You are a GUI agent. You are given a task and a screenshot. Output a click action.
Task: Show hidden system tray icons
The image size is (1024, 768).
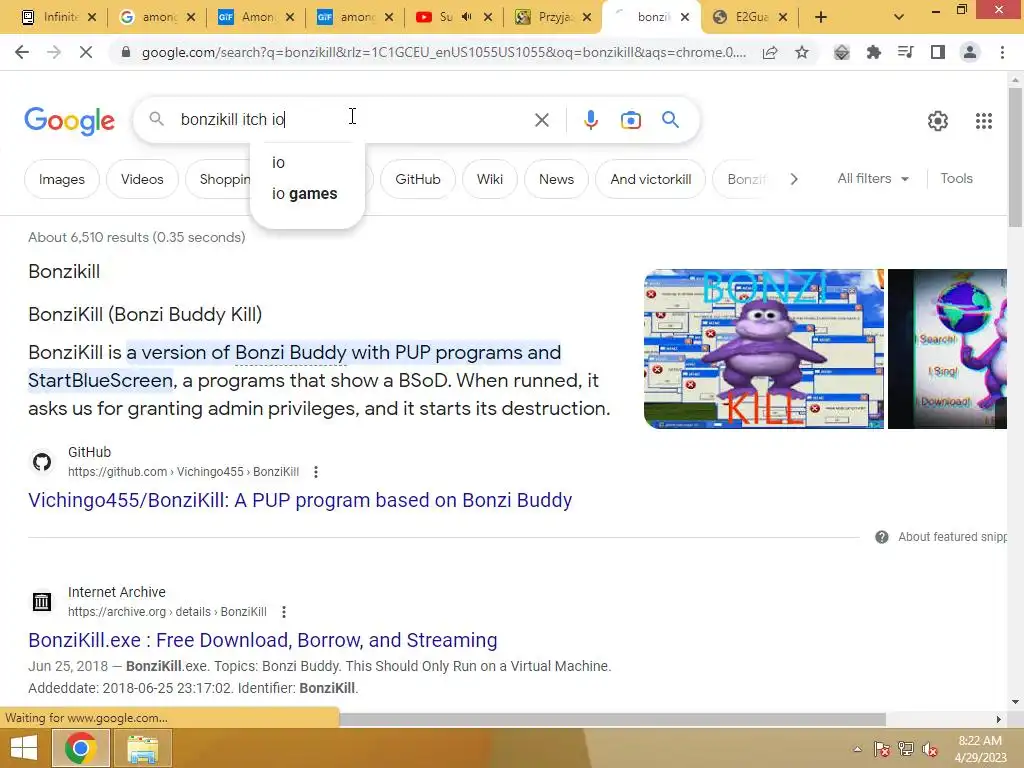pyautogui.click(x=857, y=749)
